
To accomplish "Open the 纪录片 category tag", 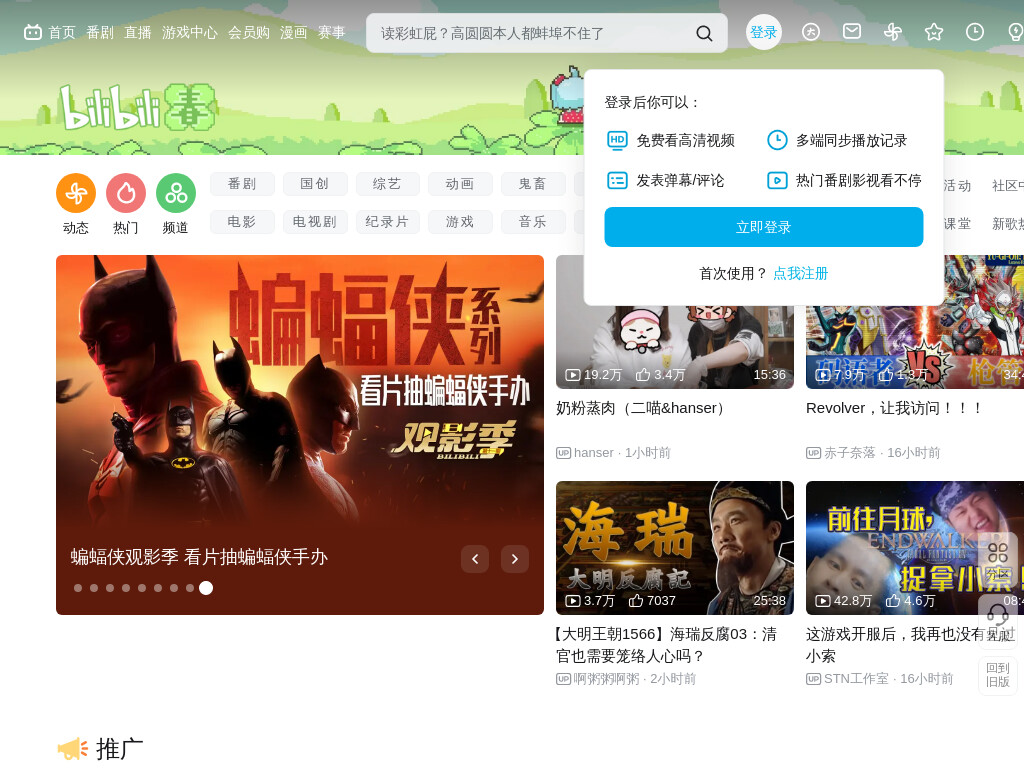I will pyautogui.click(x=387, y=222).
